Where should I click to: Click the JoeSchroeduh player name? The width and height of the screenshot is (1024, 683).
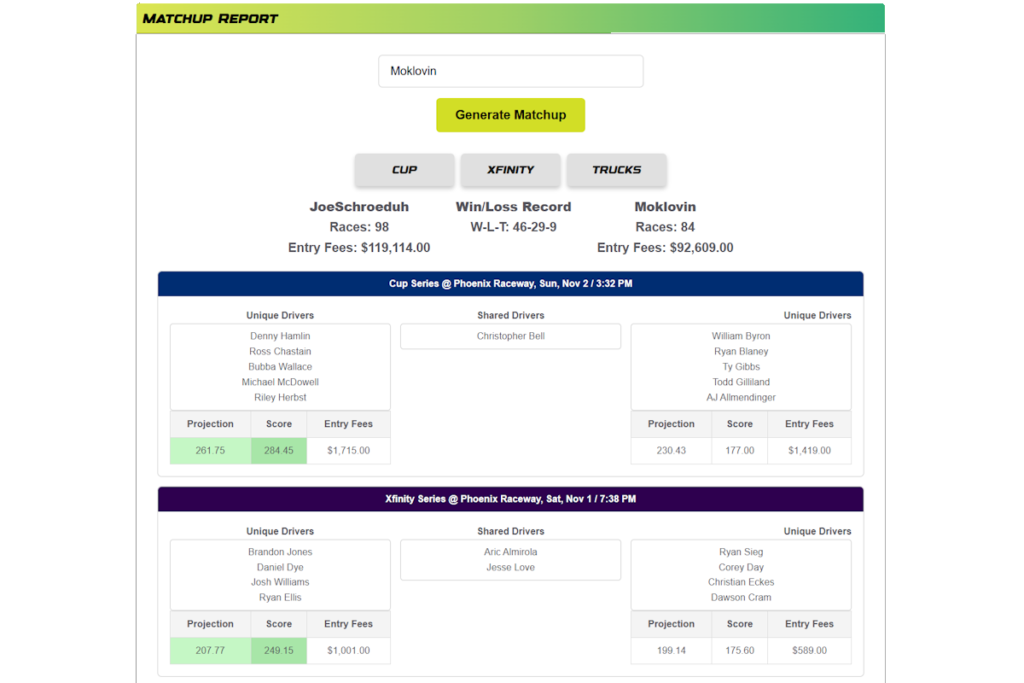click(359, 207)
